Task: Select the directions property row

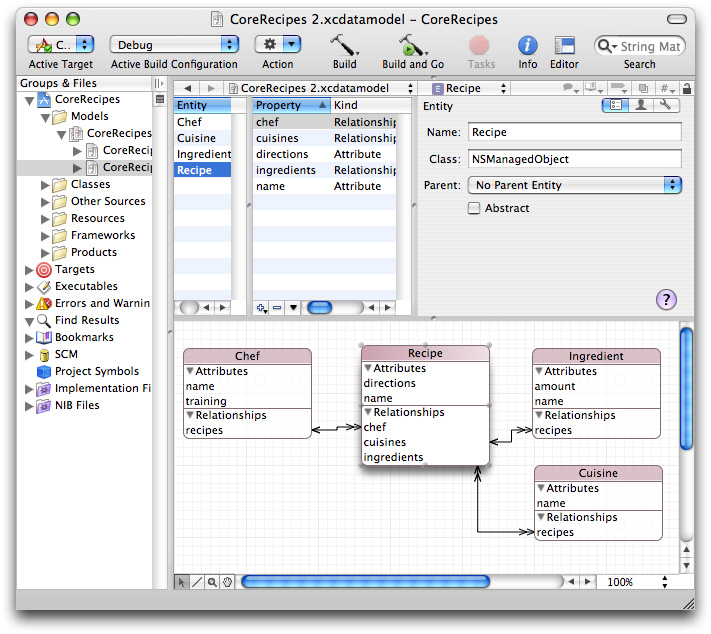Action: point(325,154)
